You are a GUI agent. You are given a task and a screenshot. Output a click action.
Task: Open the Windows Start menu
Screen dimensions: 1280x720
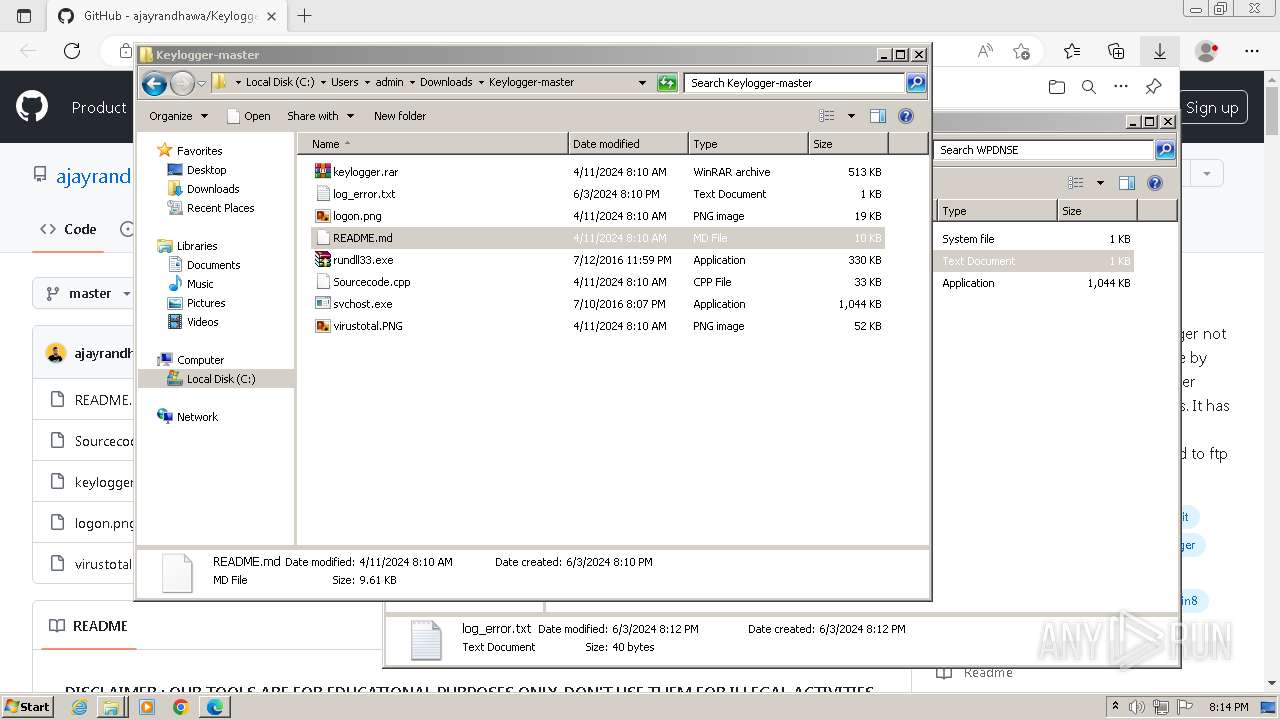[x=28, y=706]
